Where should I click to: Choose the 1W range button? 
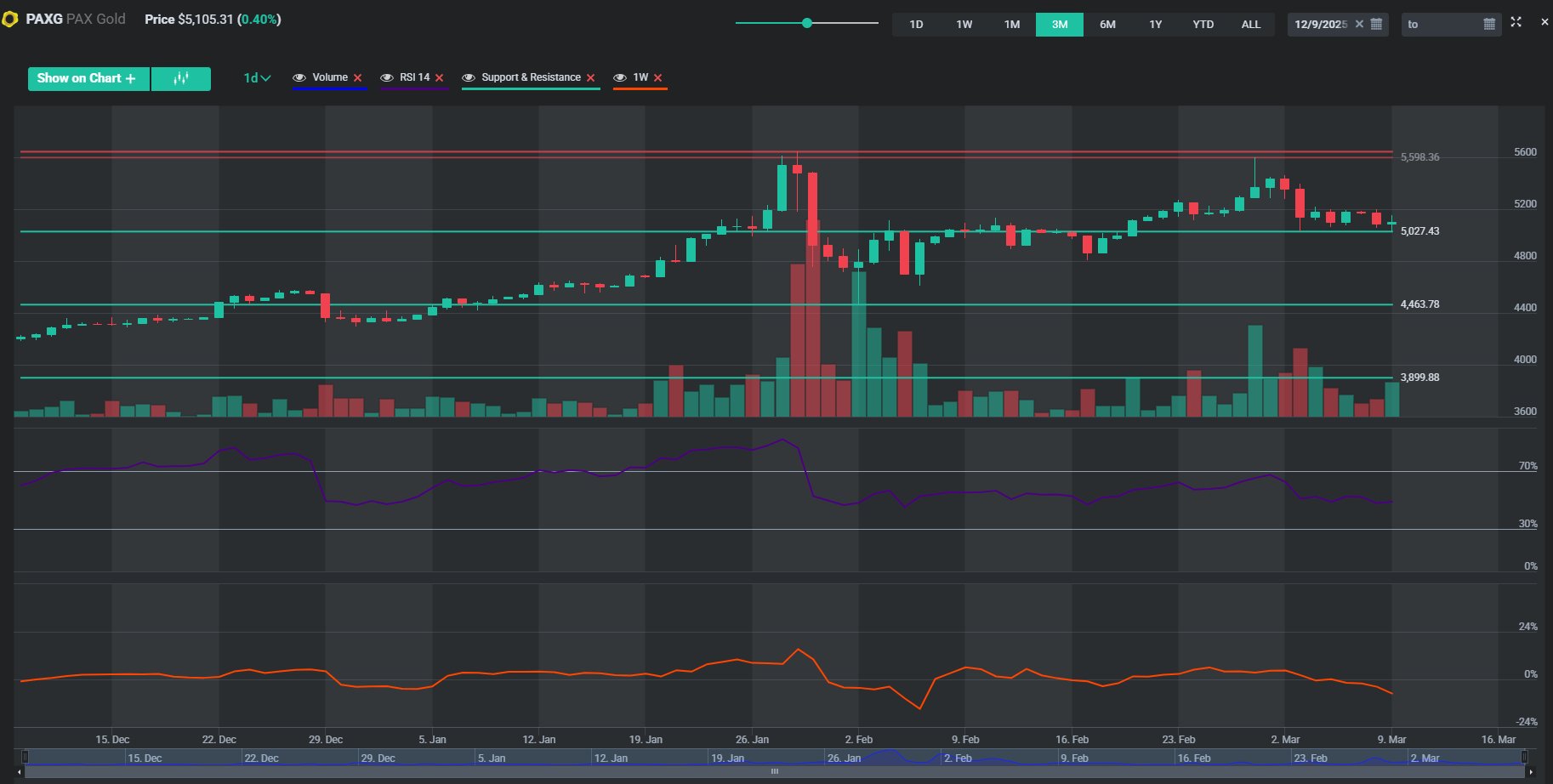[x=964, y=24]
